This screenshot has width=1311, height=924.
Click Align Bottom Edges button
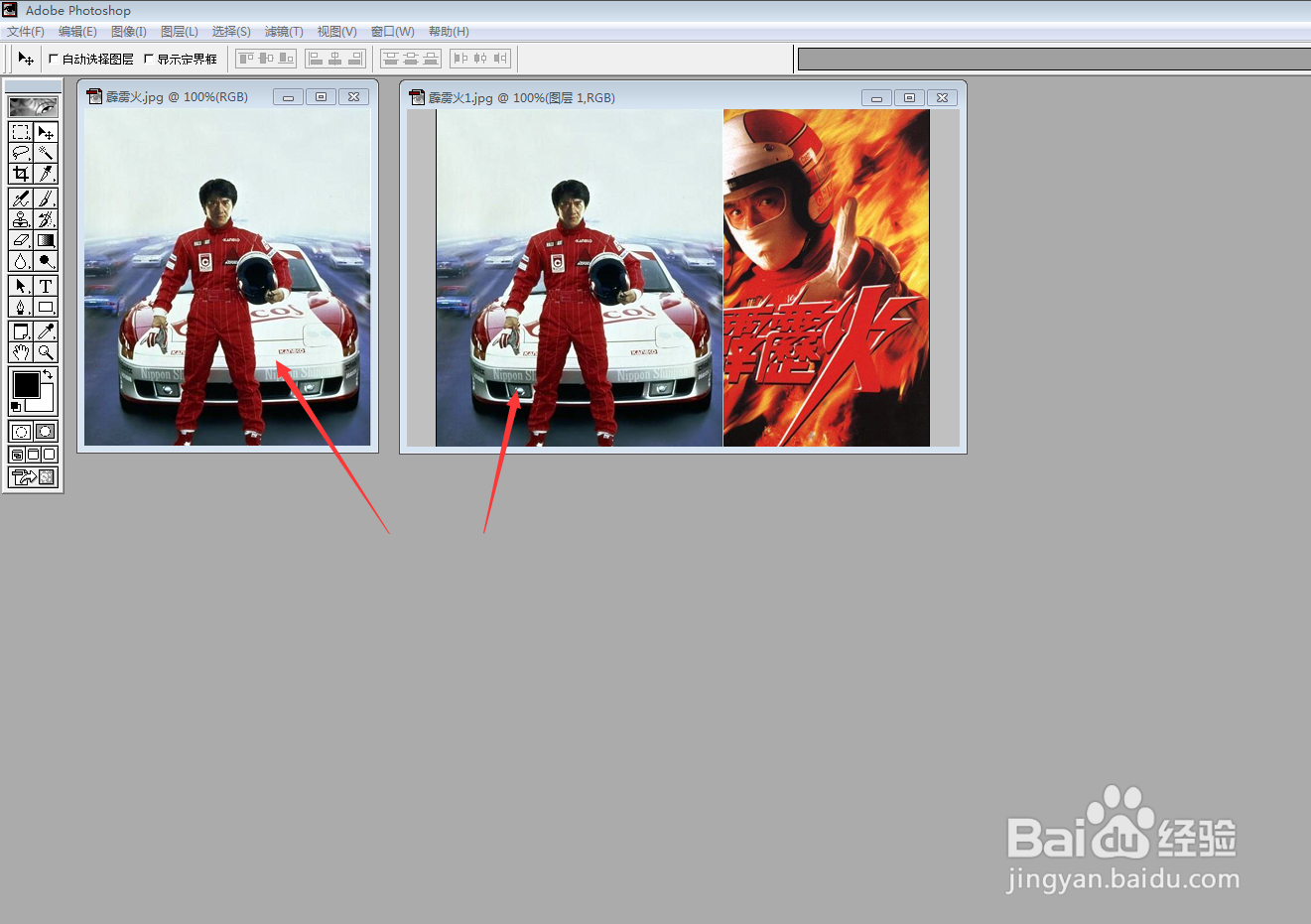pyautogui.click(x=286, y=59)
